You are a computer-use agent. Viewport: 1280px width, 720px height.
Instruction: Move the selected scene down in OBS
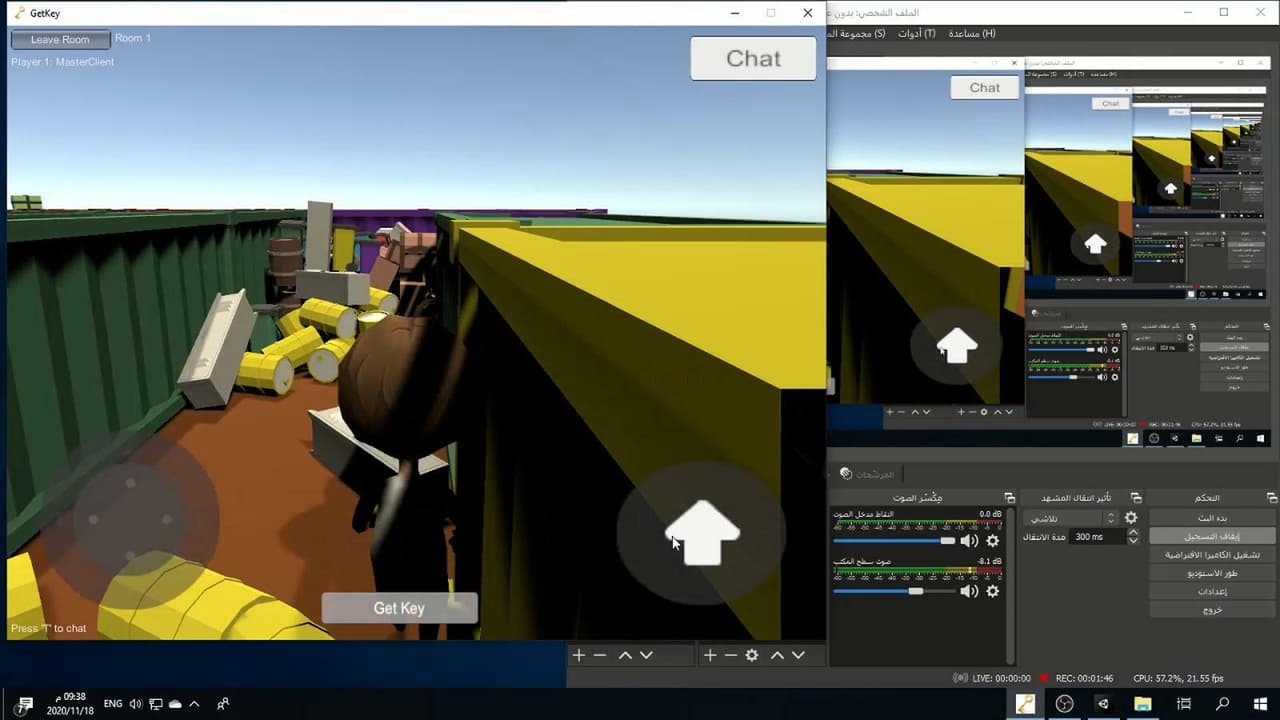pos(646,655)
